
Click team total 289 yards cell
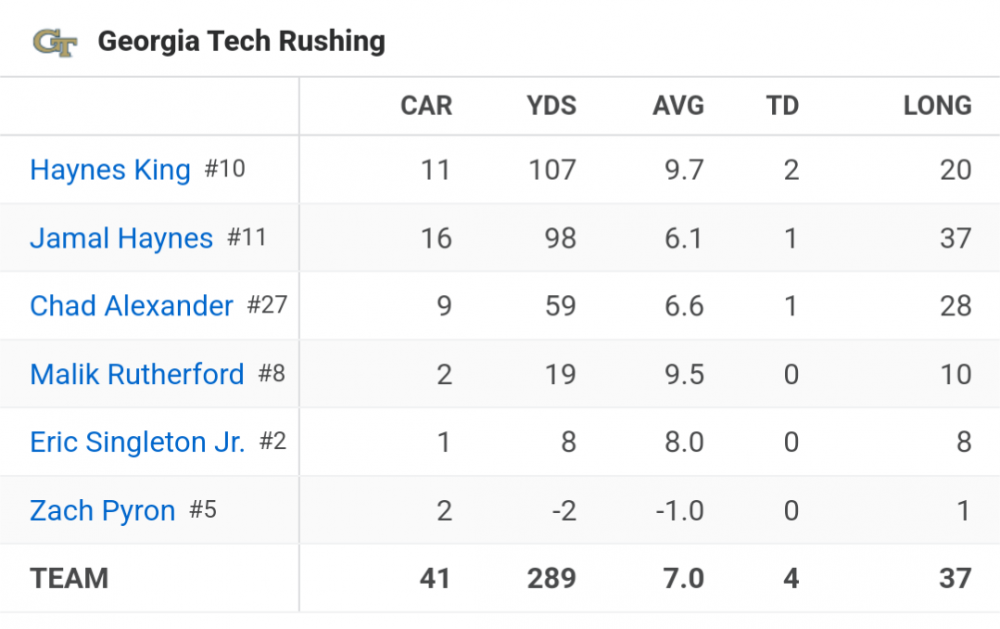(x=552, y=578)
